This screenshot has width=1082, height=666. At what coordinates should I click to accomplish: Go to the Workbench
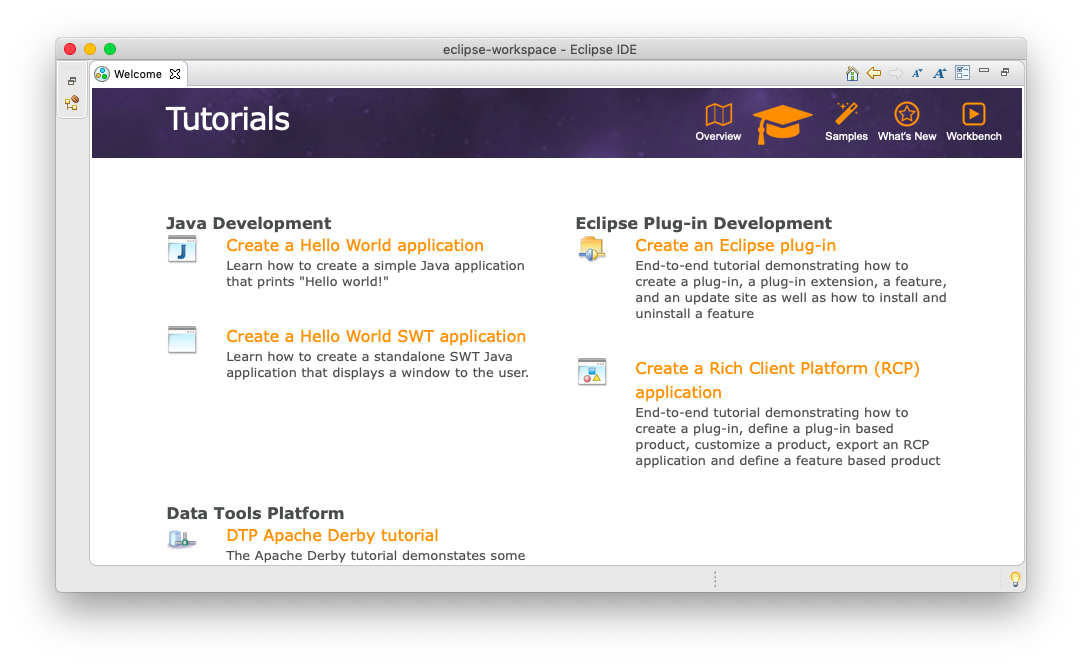tap(974, 122)
